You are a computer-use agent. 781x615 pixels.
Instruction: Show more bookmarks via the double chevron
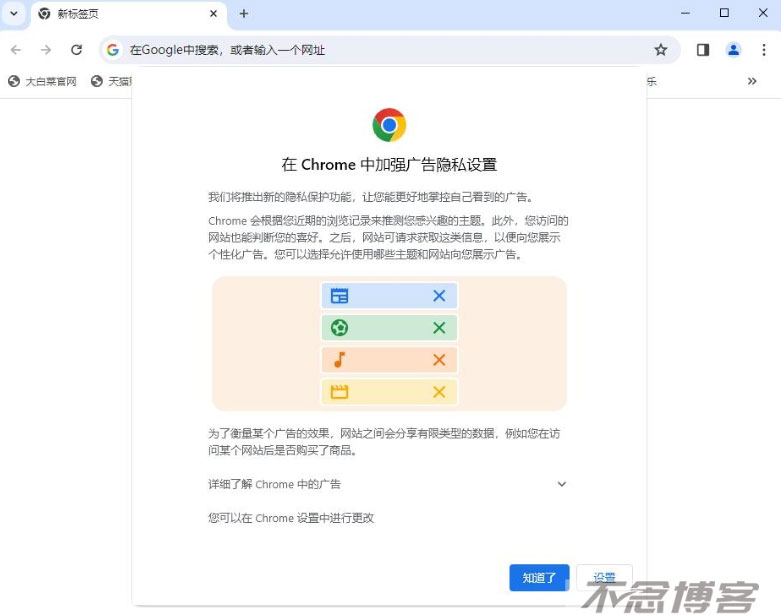click(x=752, y=81)
